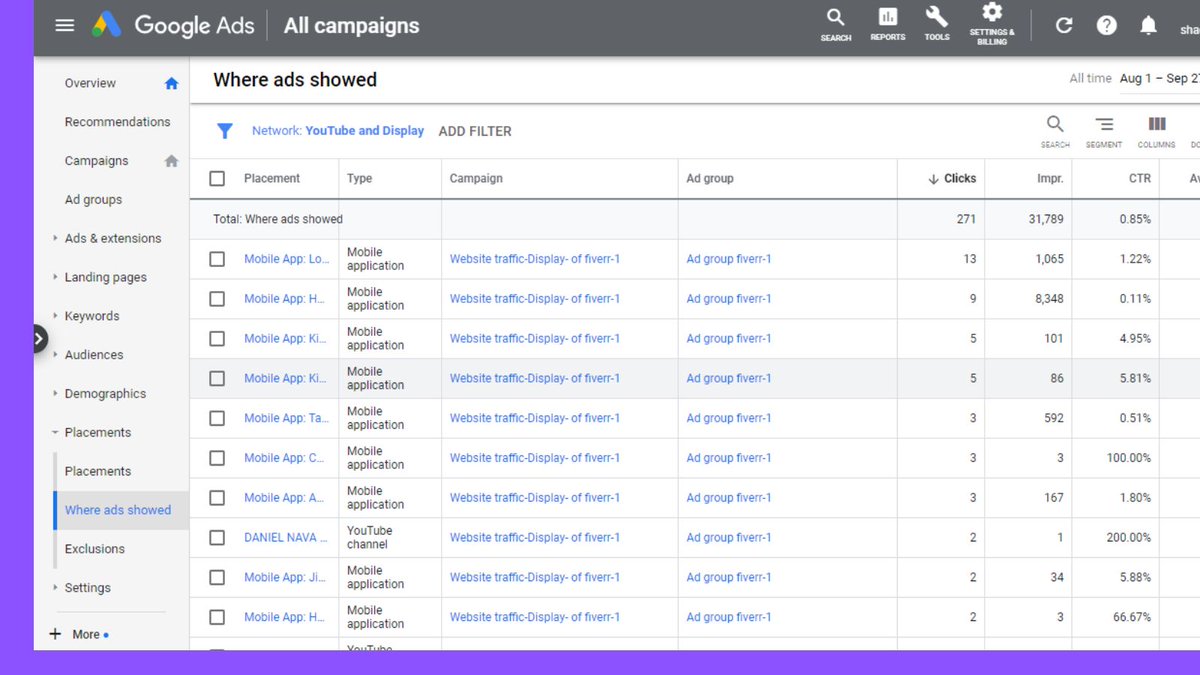Check the row with 66.67% CTR
This screenshot has height=675, width=1200.
point(217,617)
